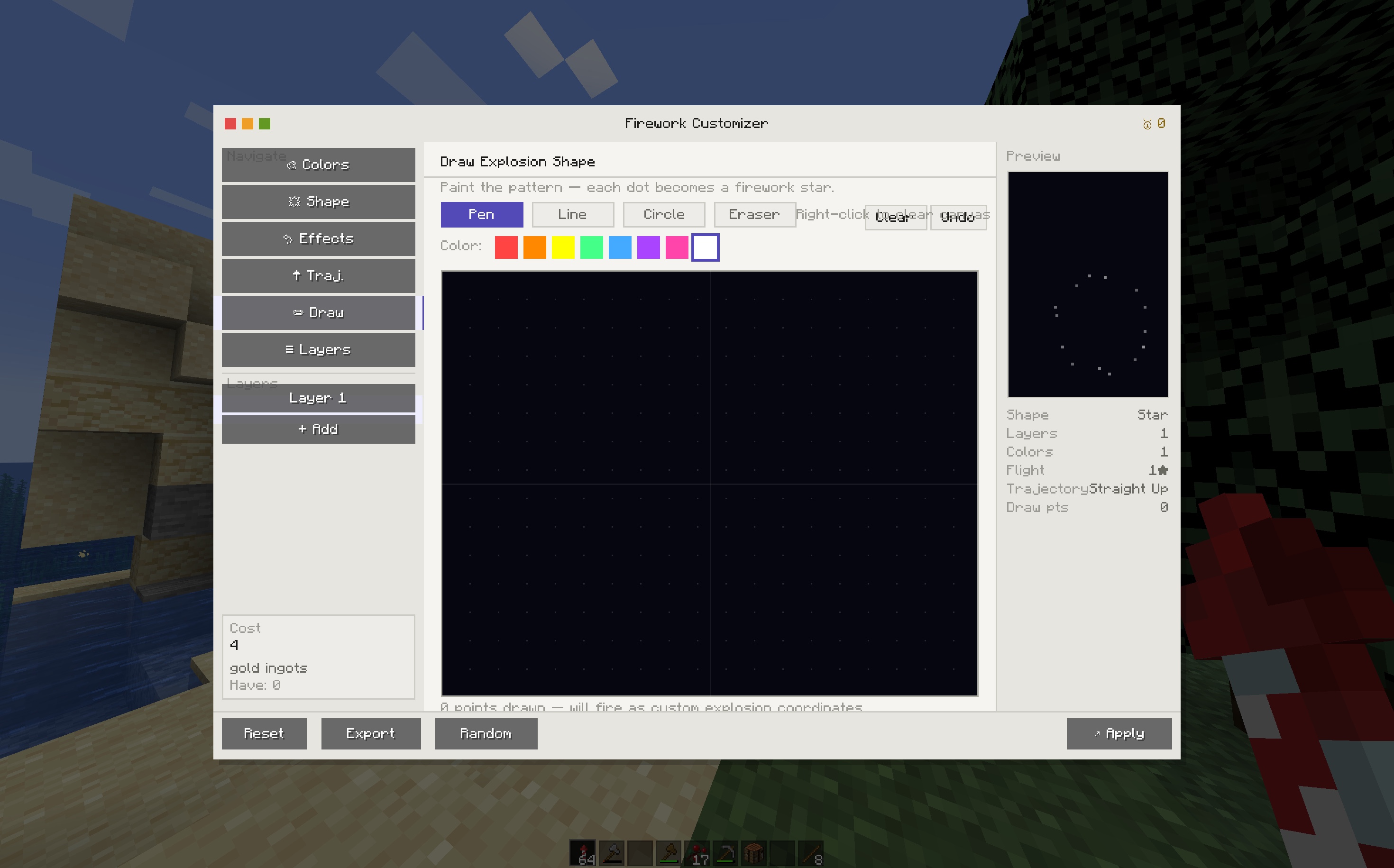Image resolution: width=1394 pixels, height=868 pixels.
Task: Pick the orange color swatch
Action: (534, 247)
